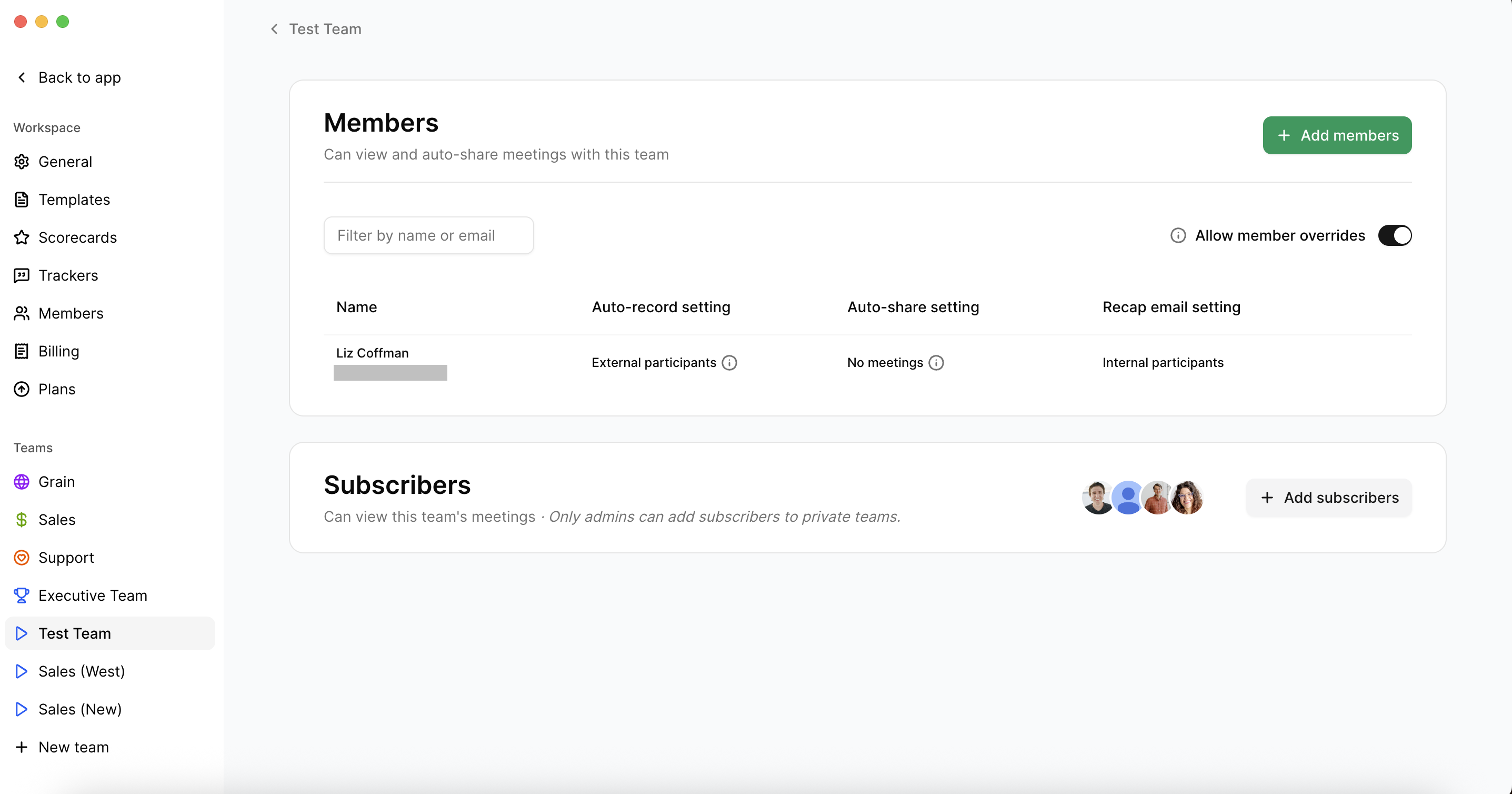
Task: Click the Billing receipt icon
Action: click(22, 351)
